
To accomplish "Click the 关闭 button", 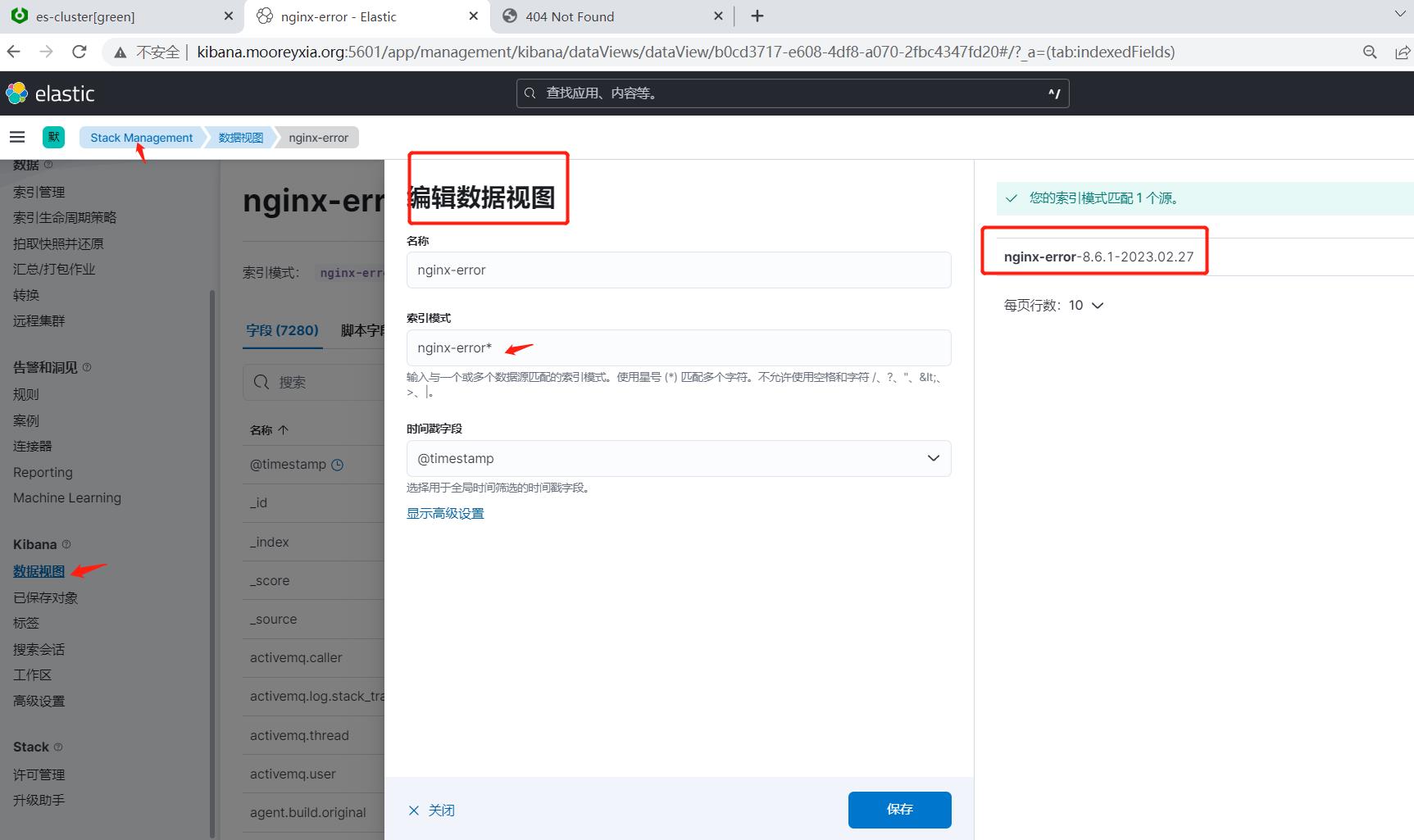I will tap(431, 810).
